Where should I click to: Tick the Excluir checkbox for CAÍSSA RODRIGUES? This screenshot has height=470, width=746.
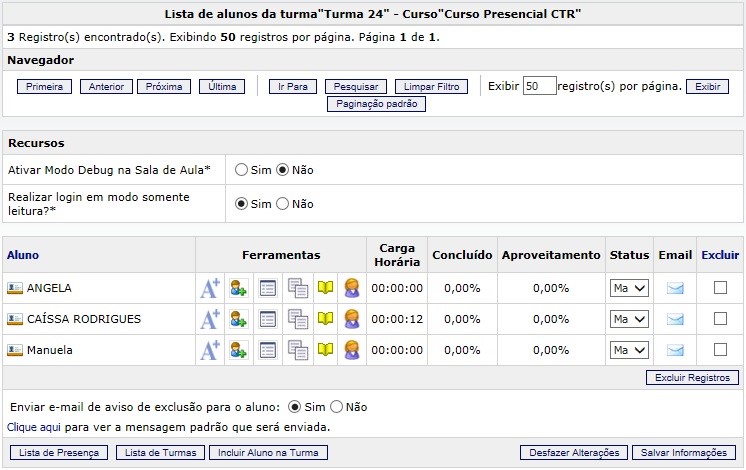pos(720,319)
